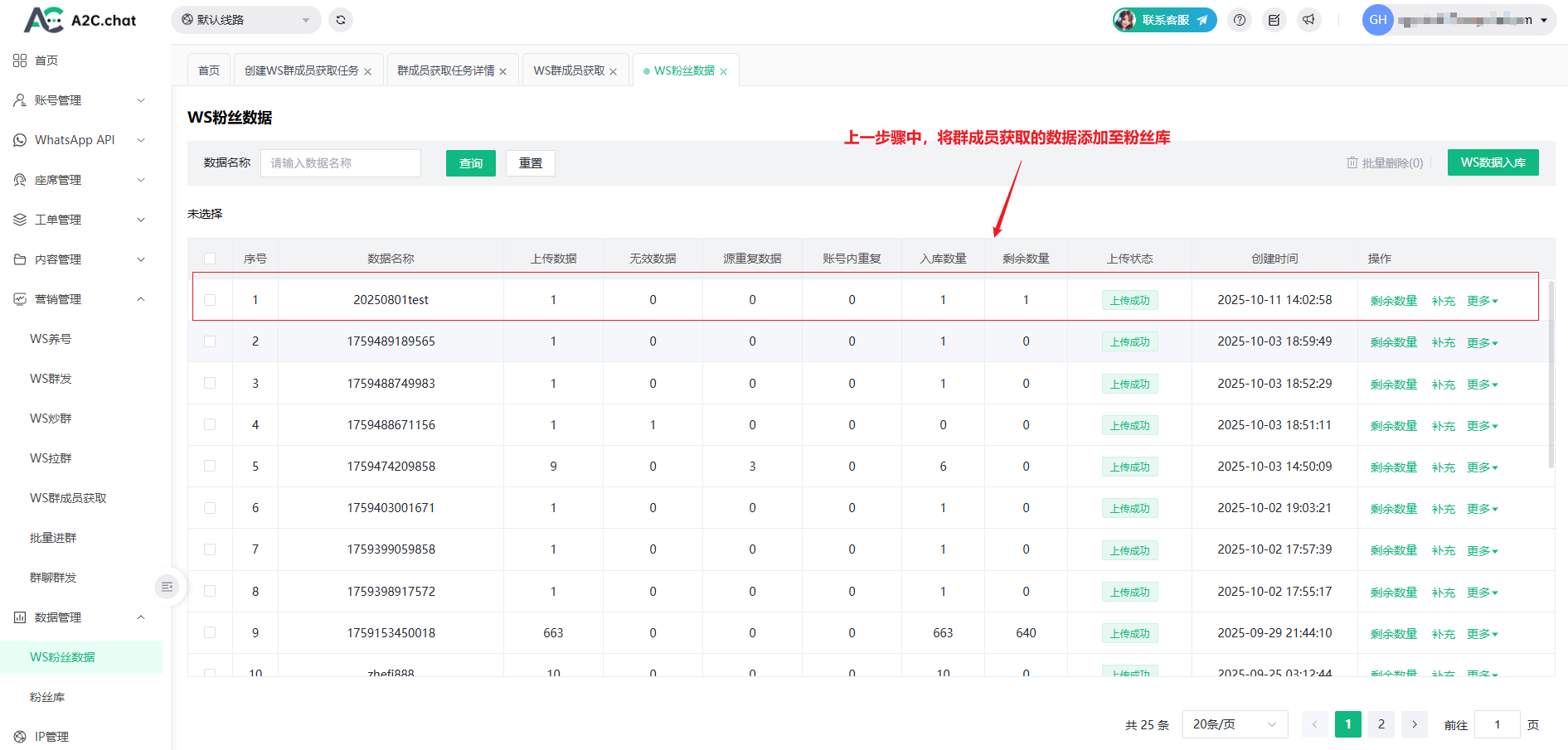Collapse the sidebar with the fold icon

167,587
